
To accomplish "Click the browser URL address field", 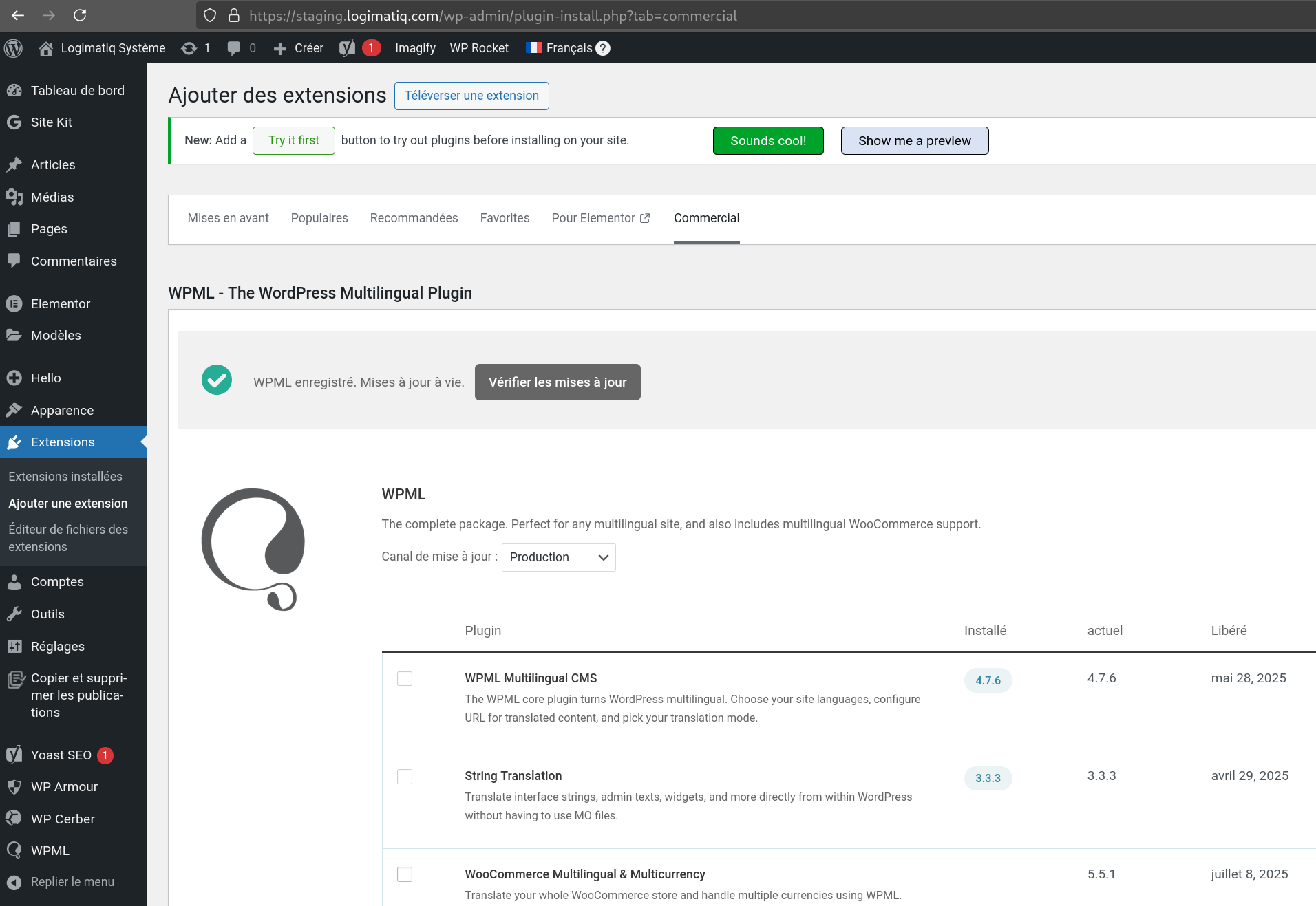I will point(757,15).
